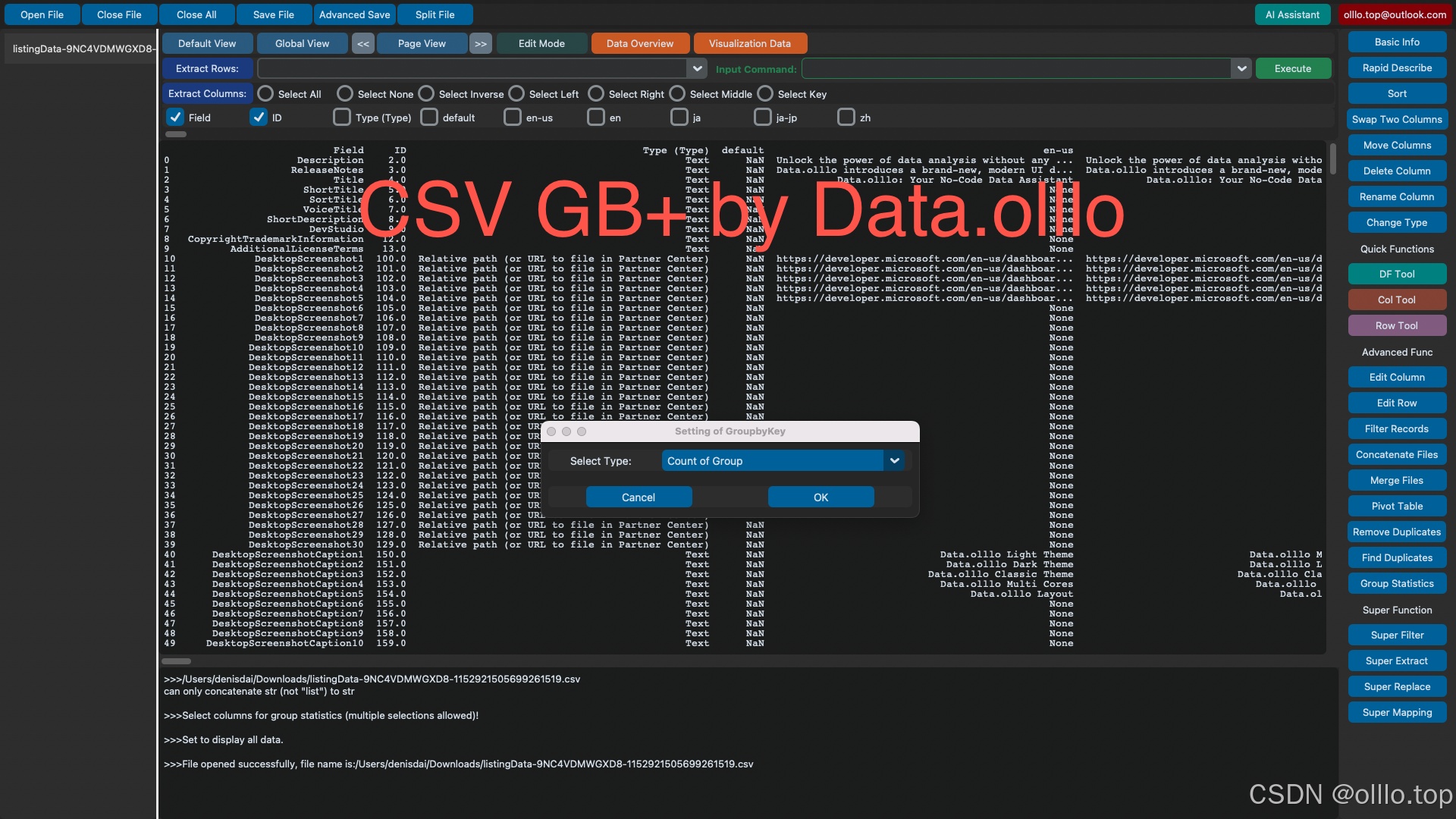Image resolution: width=1456 pixels, height=819 pixels.
Task: Switch to Global View tab
Action: pyautogui.click(x=302, y=44)
